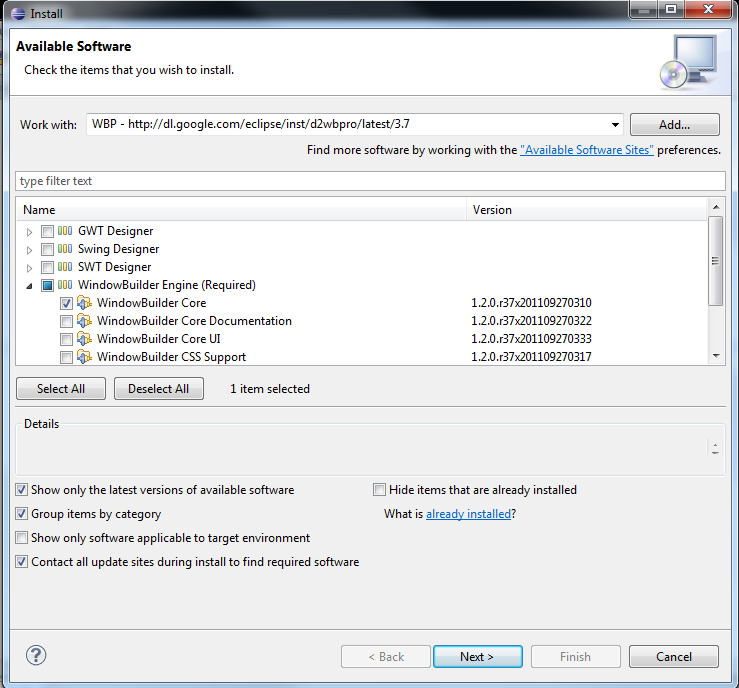
Task: Click version 1.2.0.r37x201109270333
Action: 531,339
